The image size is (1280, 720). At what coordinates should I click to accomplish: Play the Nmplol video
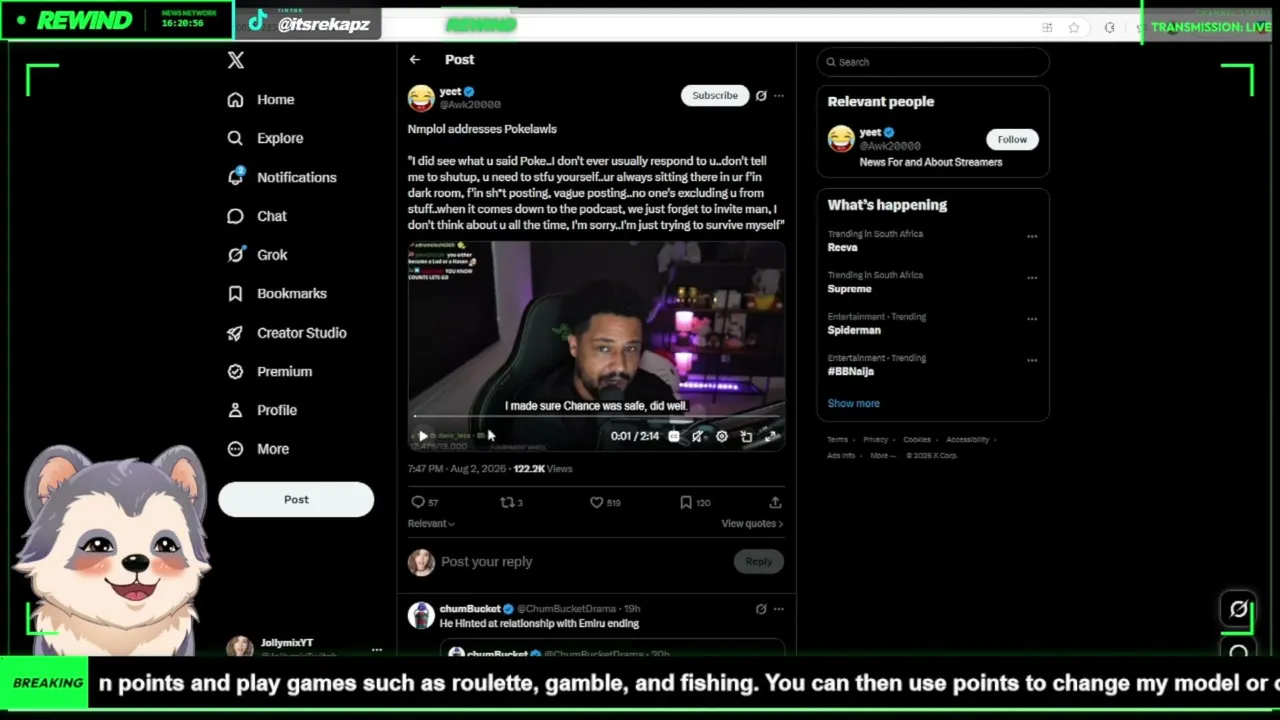(x=422, y=436)
